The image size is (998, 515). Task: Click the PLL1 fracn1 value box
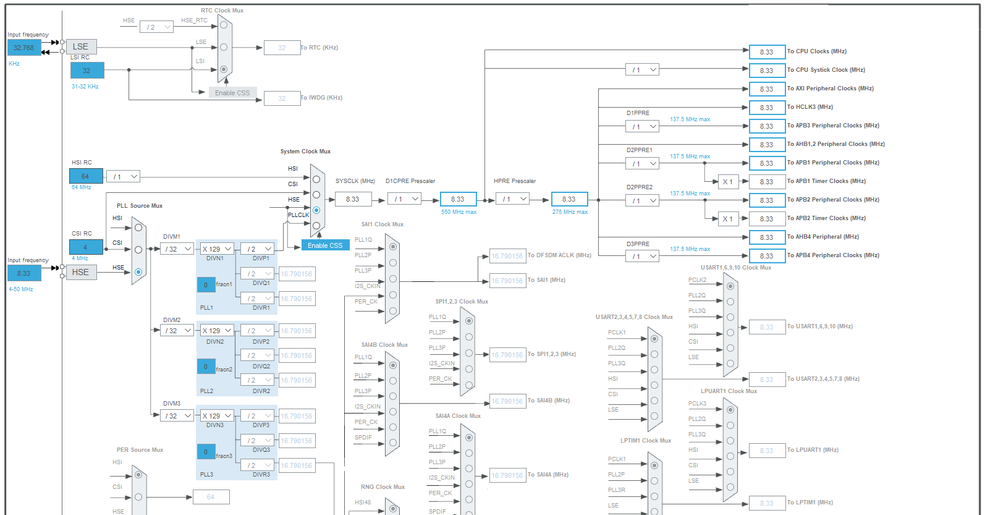(x=206, y=285)
